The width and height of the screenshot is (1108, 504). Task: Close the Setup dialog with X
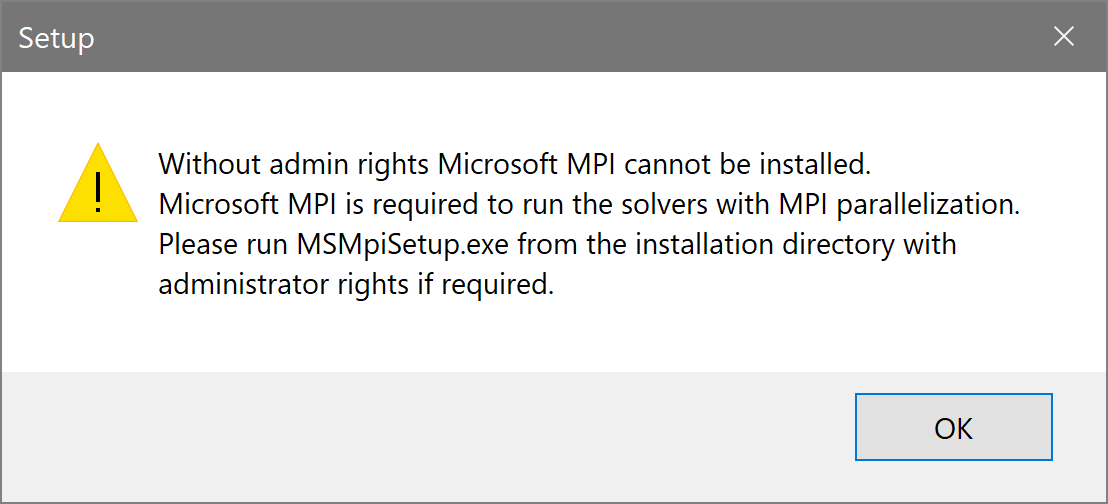[1064, 37]
